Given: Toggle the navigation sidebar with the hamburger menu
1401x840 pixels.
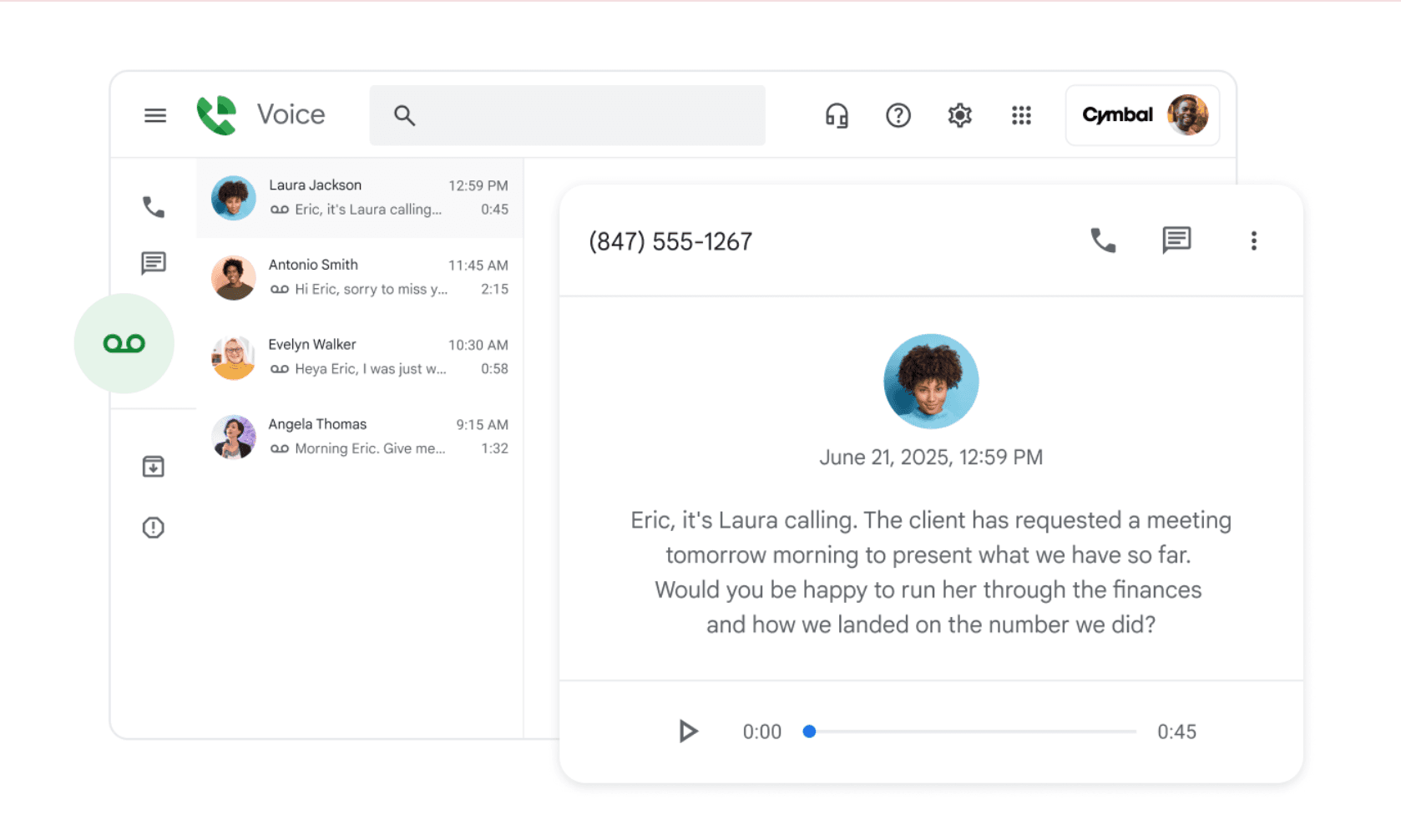Looking at the screenshot, I should (x=154, y=115).
